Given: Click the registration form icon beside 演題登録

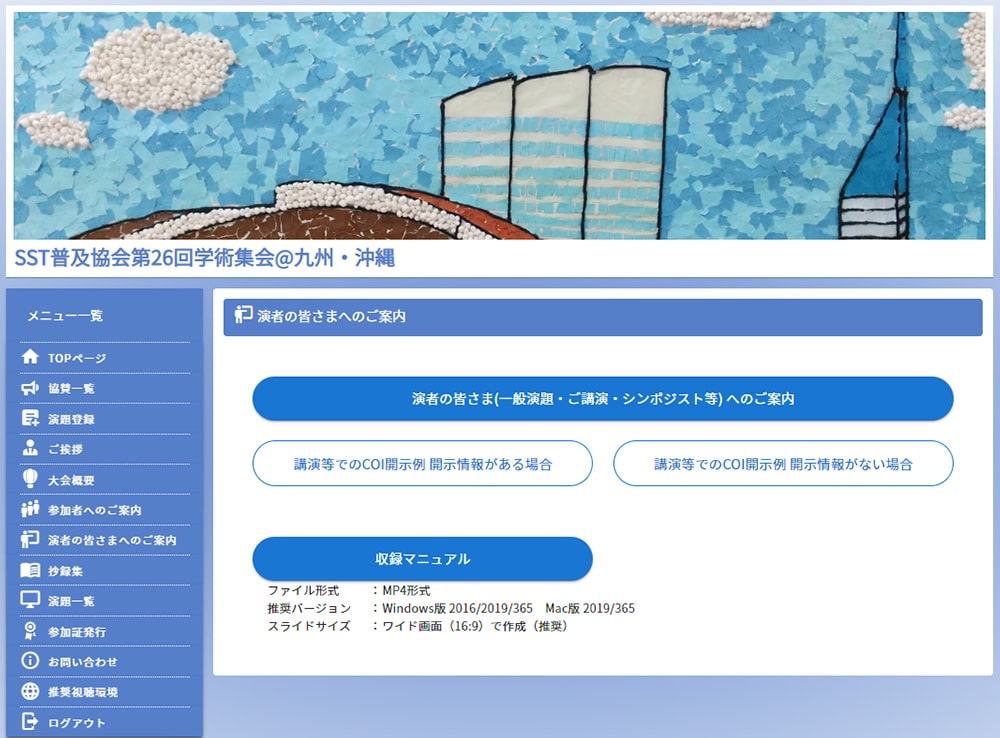Looking at the screenshot, I should point(30,418).
